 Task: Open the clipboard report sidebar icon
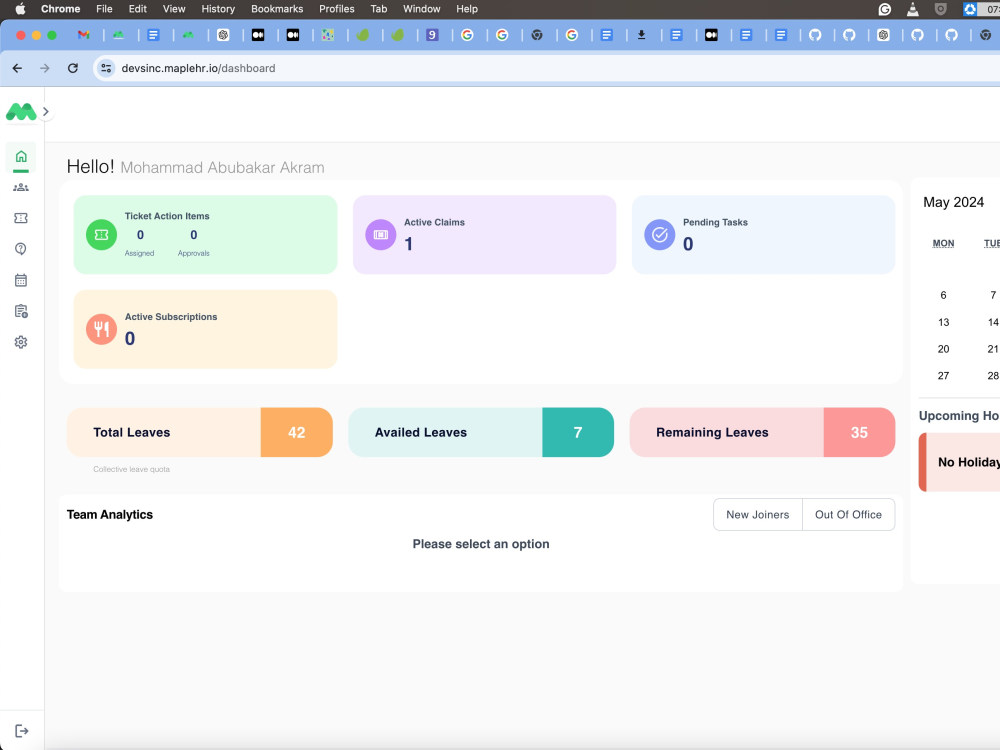tap(21, 311)
